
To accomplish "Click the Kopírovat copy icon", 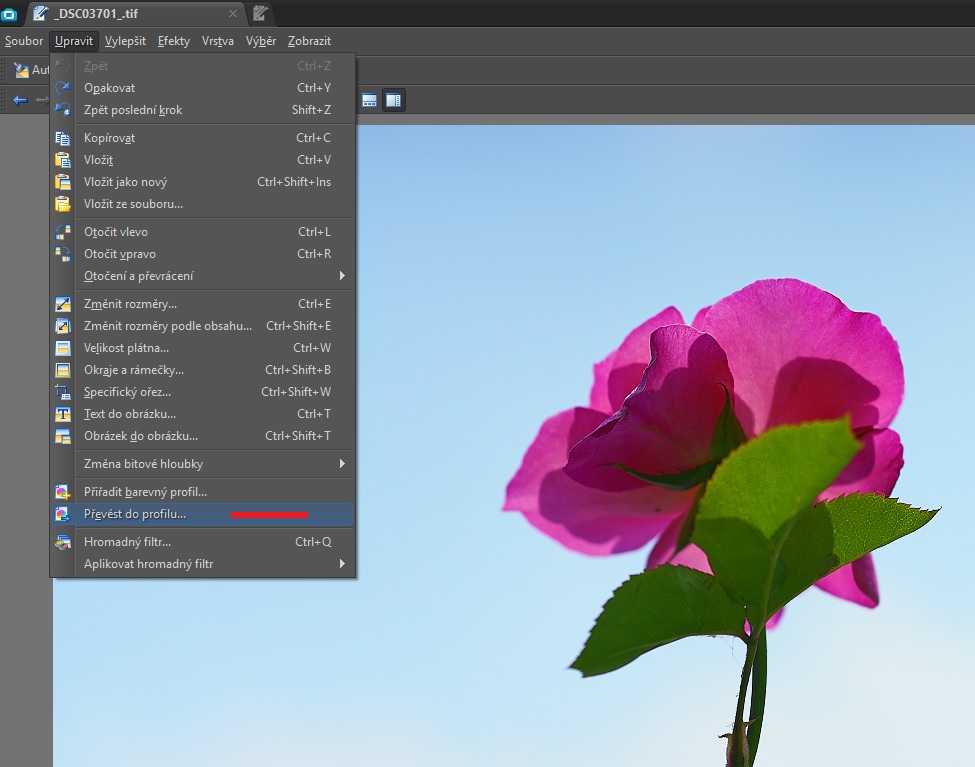I will (x=63, y=138).
